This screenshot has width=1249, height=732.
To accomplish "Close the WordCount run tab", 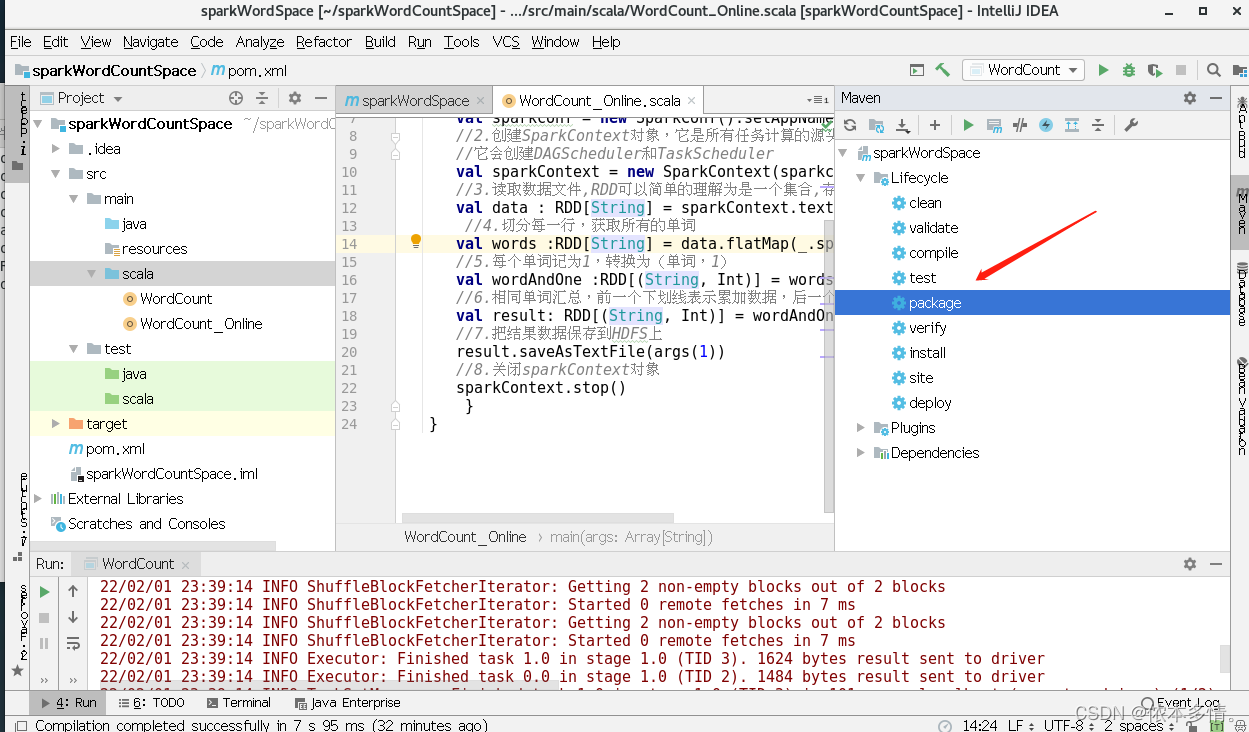I will [x=185, y=565].
